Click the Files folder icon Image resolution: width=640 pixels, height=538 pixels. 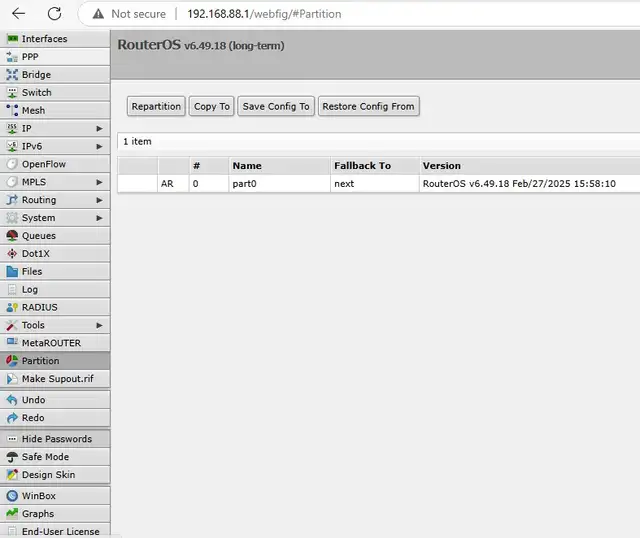pos(12,271)
